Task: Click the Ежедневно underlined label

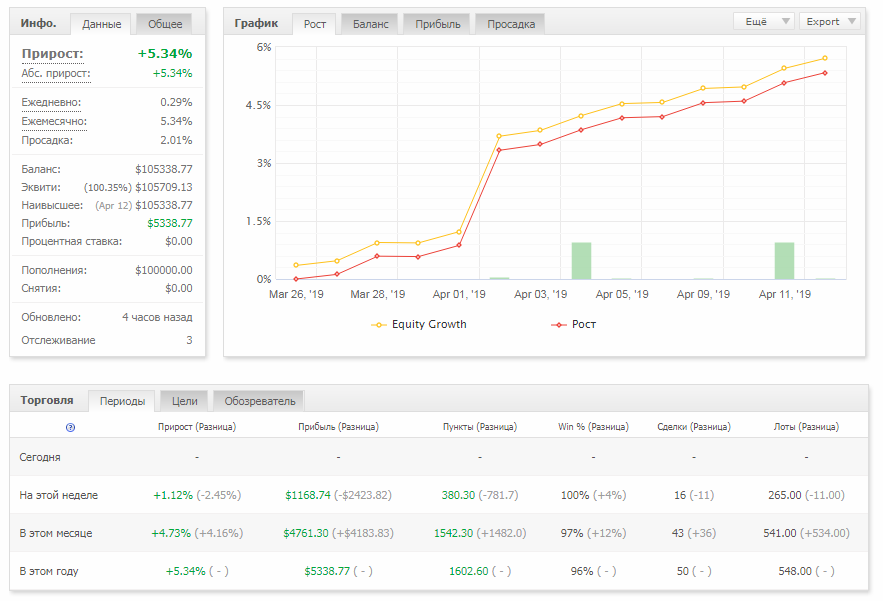Action: (51, 103)
